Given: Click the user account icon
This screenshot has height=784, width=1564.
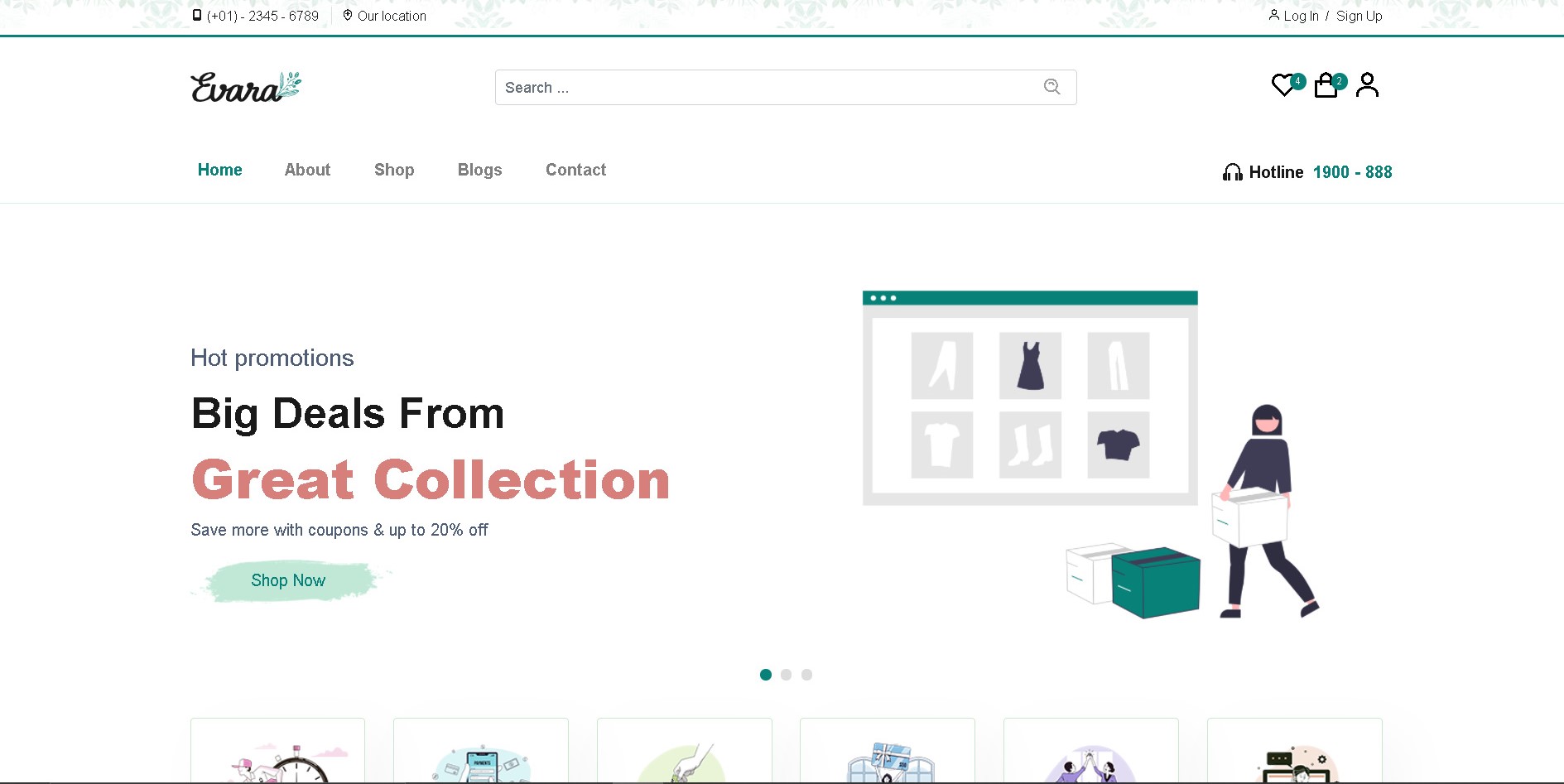Looking at the screenshot, I should [1368, 85].
